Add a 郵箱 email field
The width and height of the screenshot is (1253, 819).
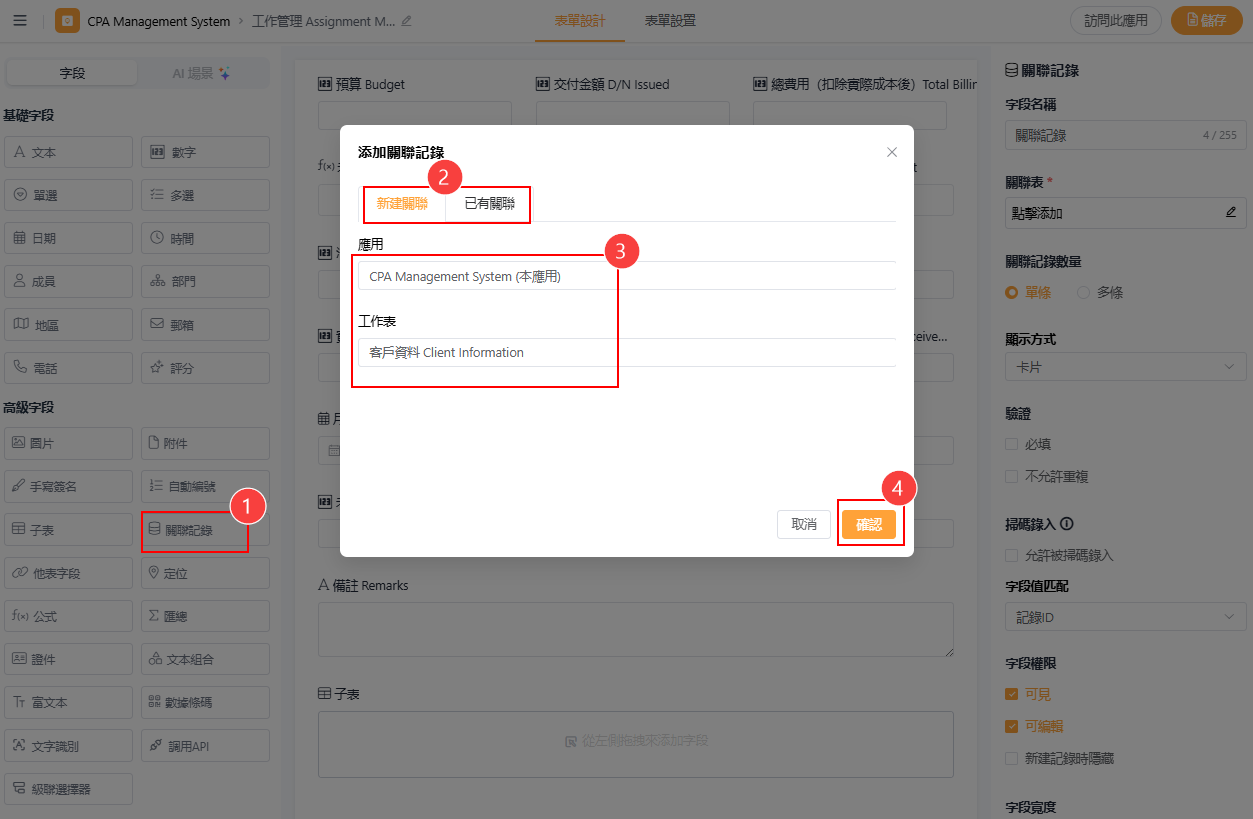(205, 324)
